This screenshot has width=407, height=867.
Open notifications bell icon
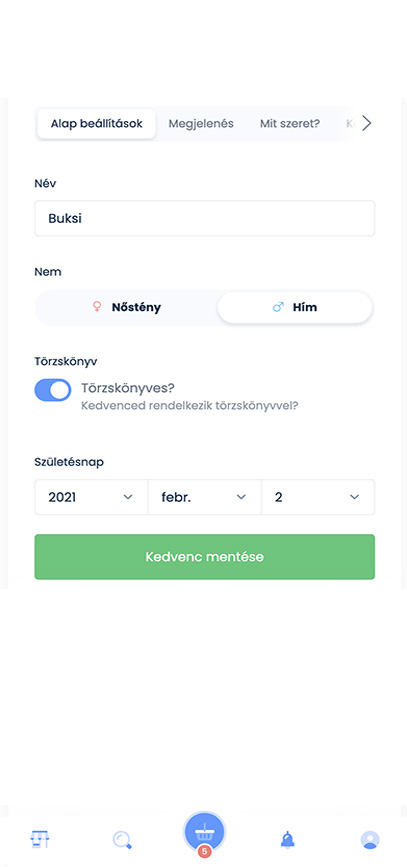coord(287,840)
